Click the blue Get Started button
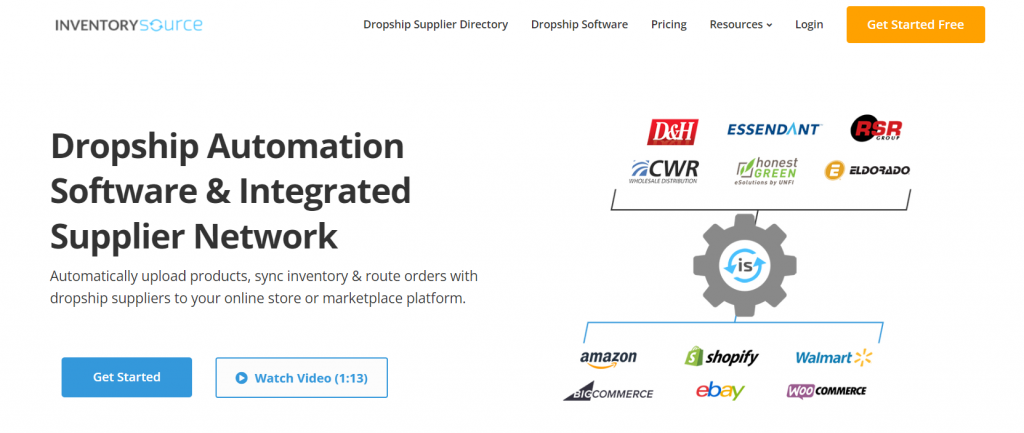Screen dimensions: 1024x433 tap(127, 377)
